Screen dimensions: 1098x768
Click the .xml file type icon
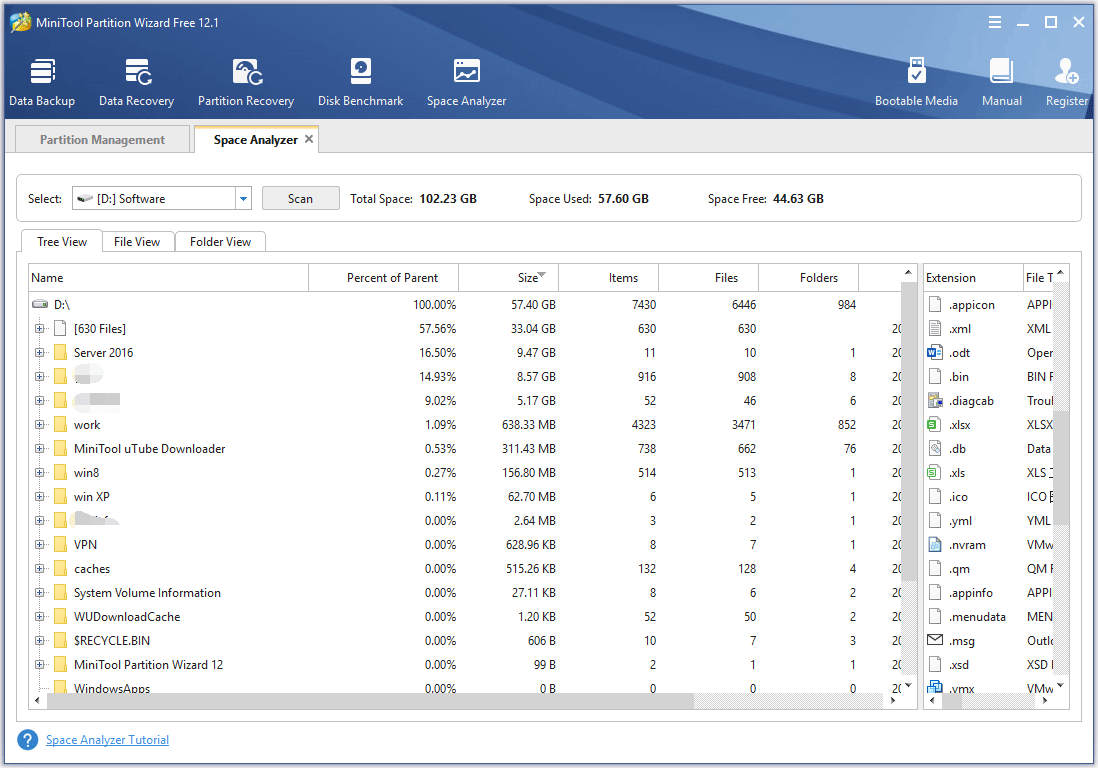click(935, 328)
